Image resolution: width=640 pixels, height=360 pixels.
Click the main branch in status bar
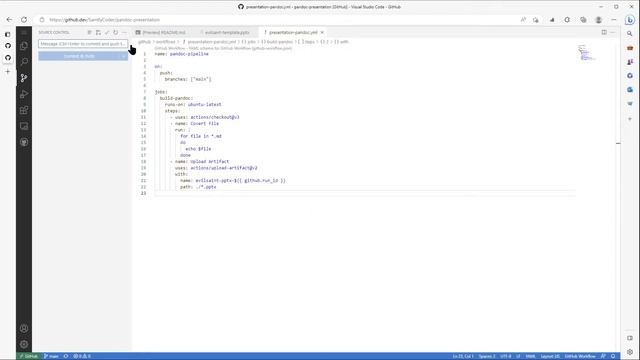pyautogui.click(x=51, y=356)
